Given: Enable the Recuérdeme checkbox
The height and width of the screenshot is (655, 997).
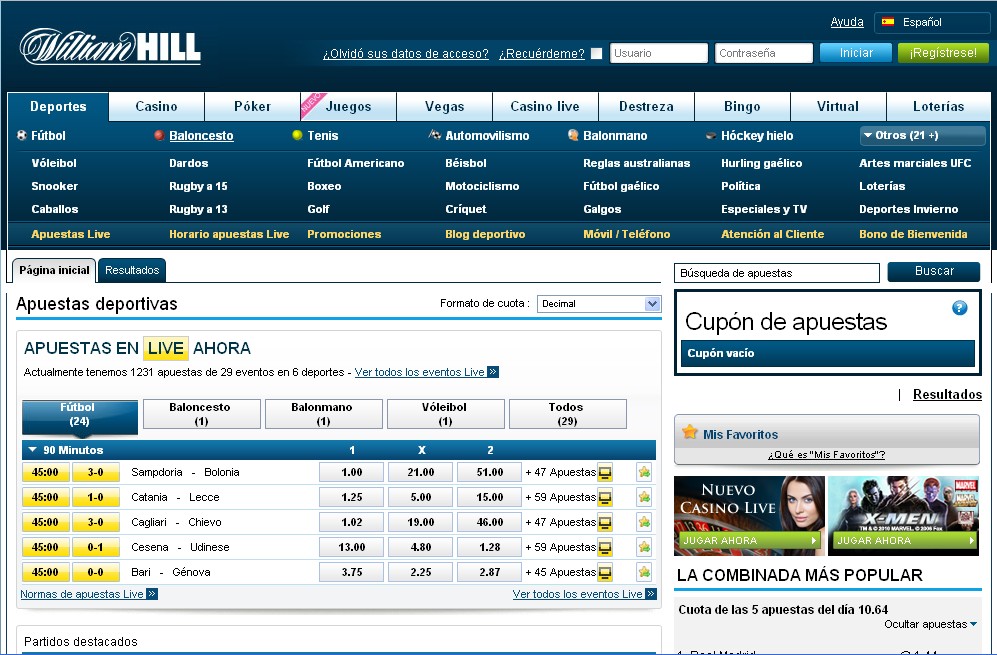Looking at the screenshot, I should tap(596, 54).
